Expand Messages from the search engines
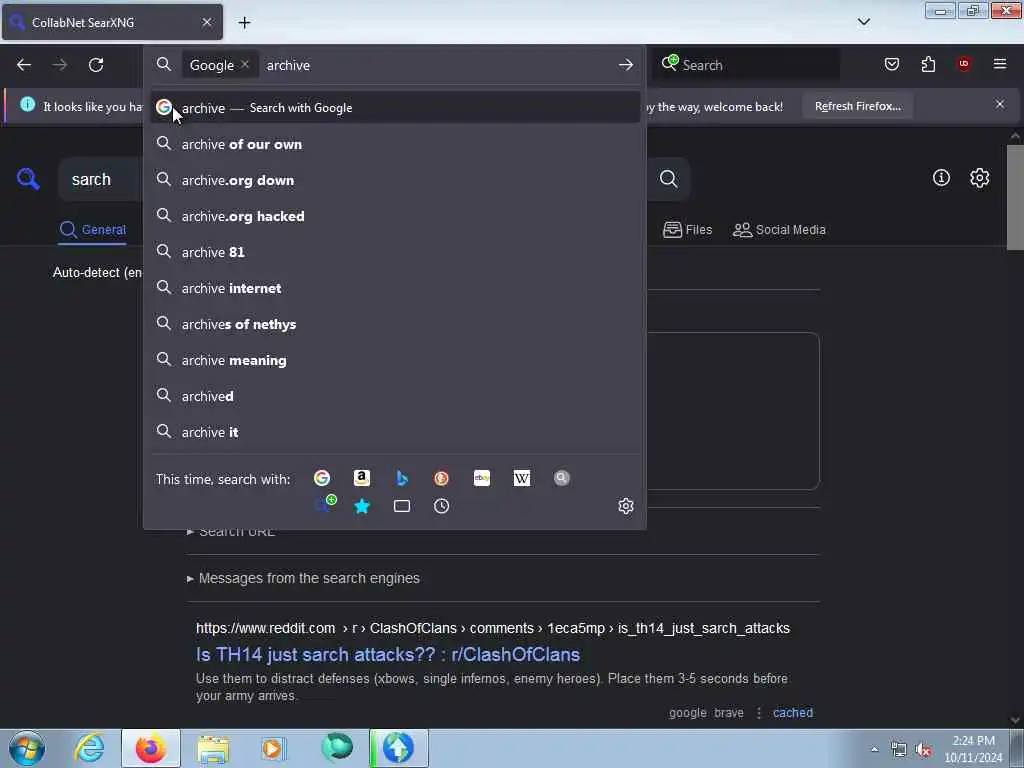This screenshot has width=1024, height=768. [x=303, y=578]
